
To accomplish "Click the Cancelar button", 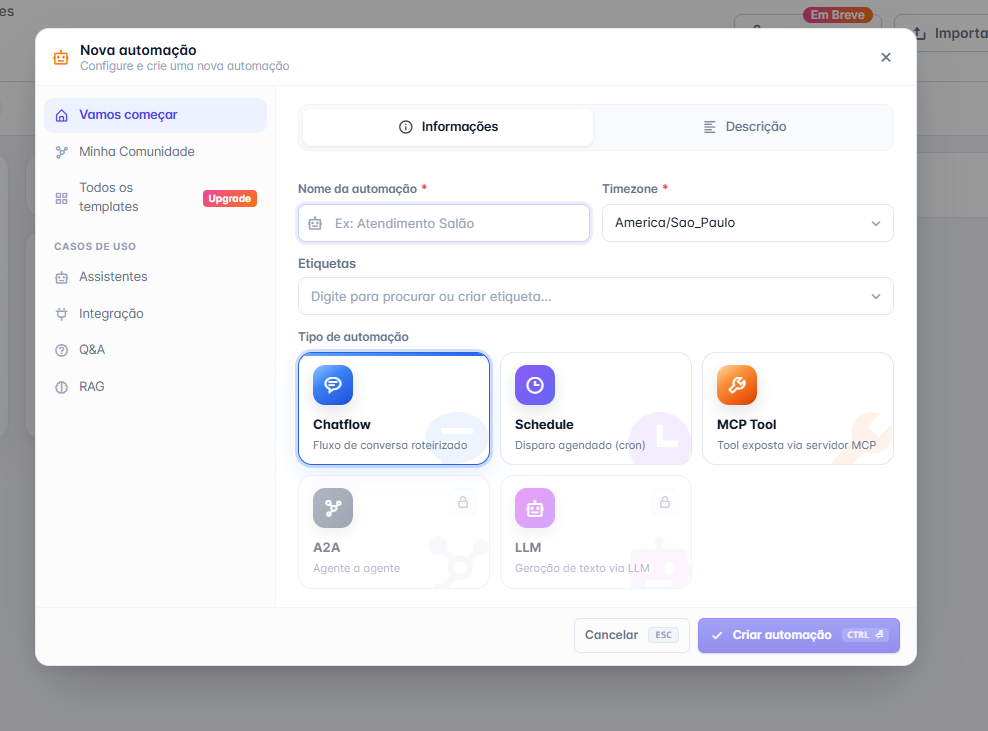I will point(631,635).
